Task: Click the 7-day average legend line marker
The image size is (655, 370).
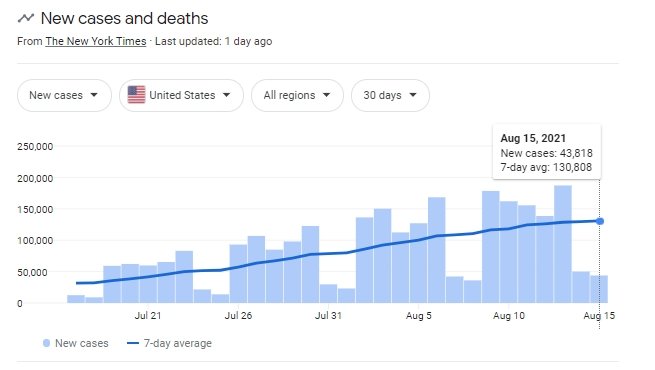Action: coord(133,343)
